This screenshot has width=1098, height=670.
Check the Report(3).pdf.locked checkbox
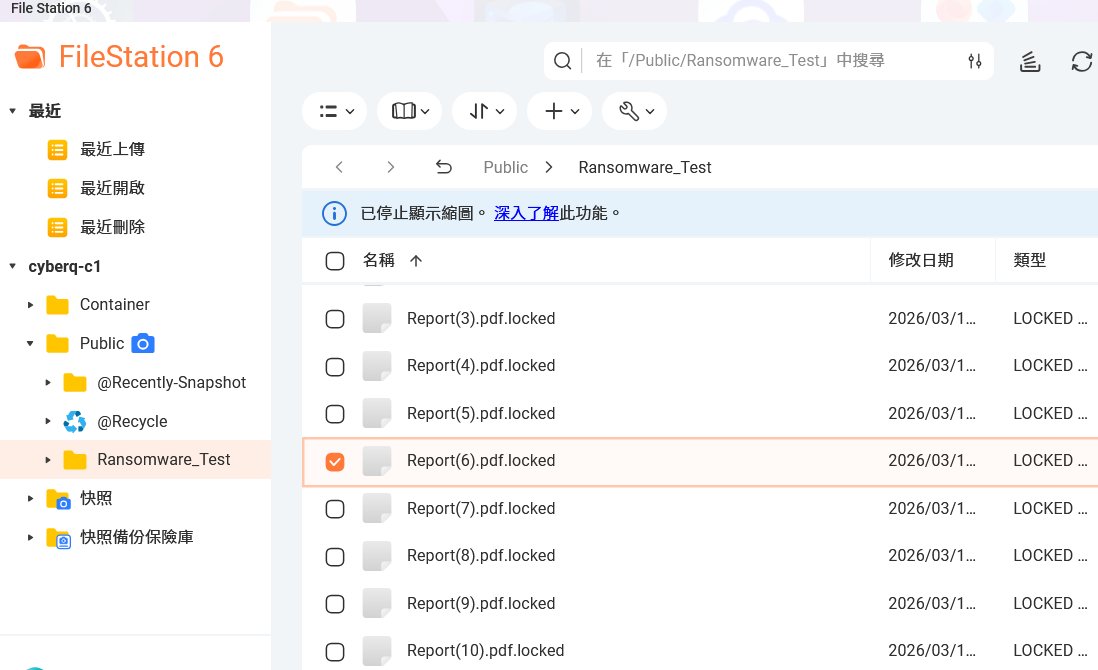coord(335,319)
